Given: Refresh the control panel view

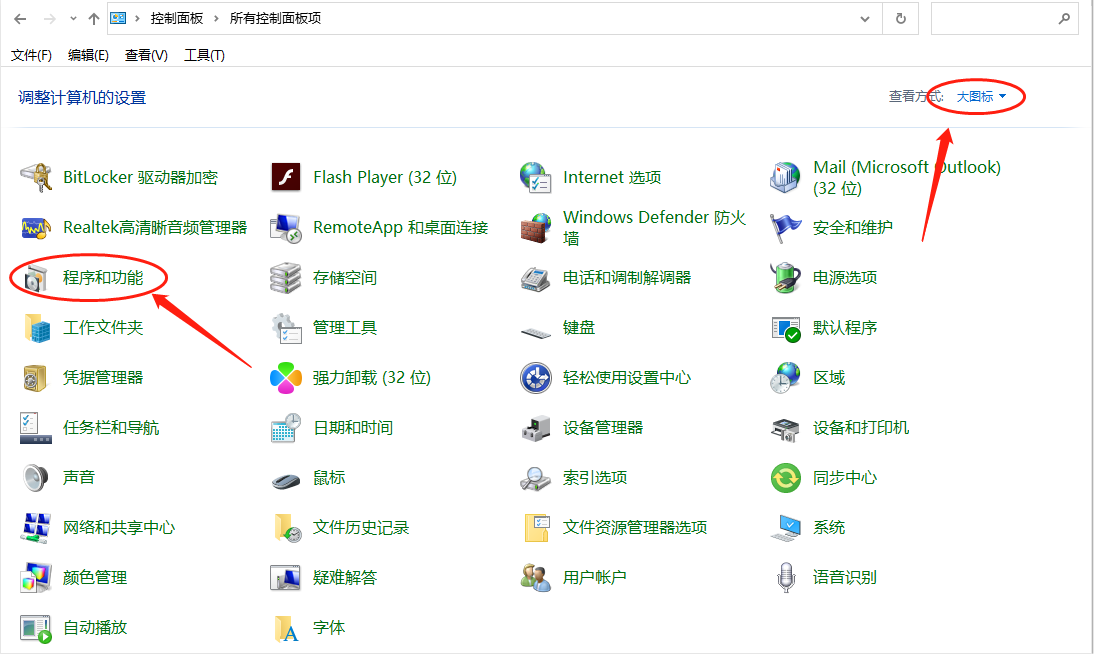Looking at the screenshot, I should (901, 19).
